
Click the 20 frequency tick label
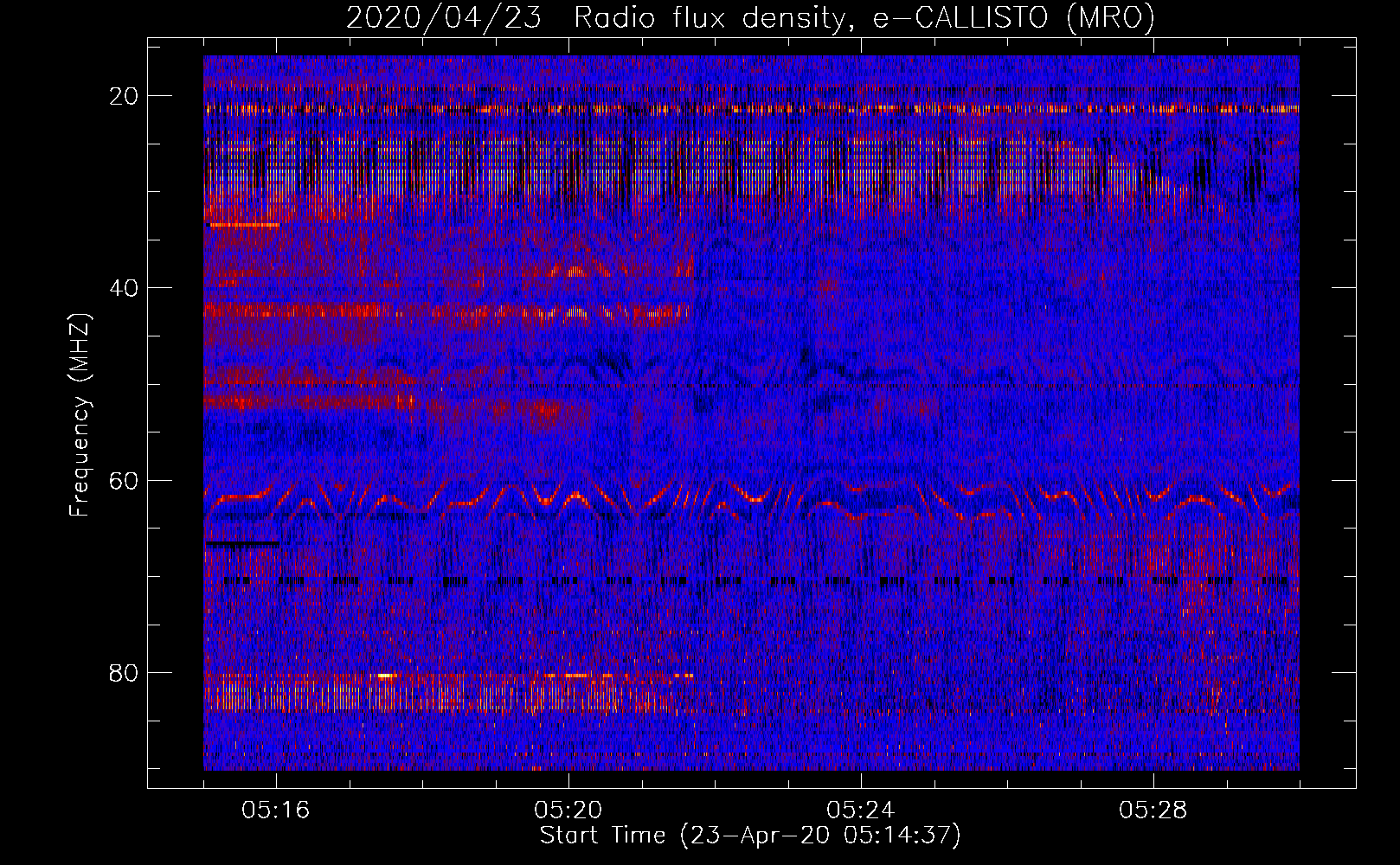(125, 95)
